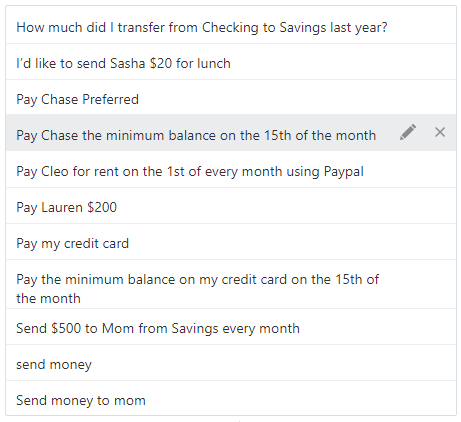The width and height of the screenshot is (461, 422).
Task: Select the send Sasha $20 for lunch utterance
Action: (231, 62)
